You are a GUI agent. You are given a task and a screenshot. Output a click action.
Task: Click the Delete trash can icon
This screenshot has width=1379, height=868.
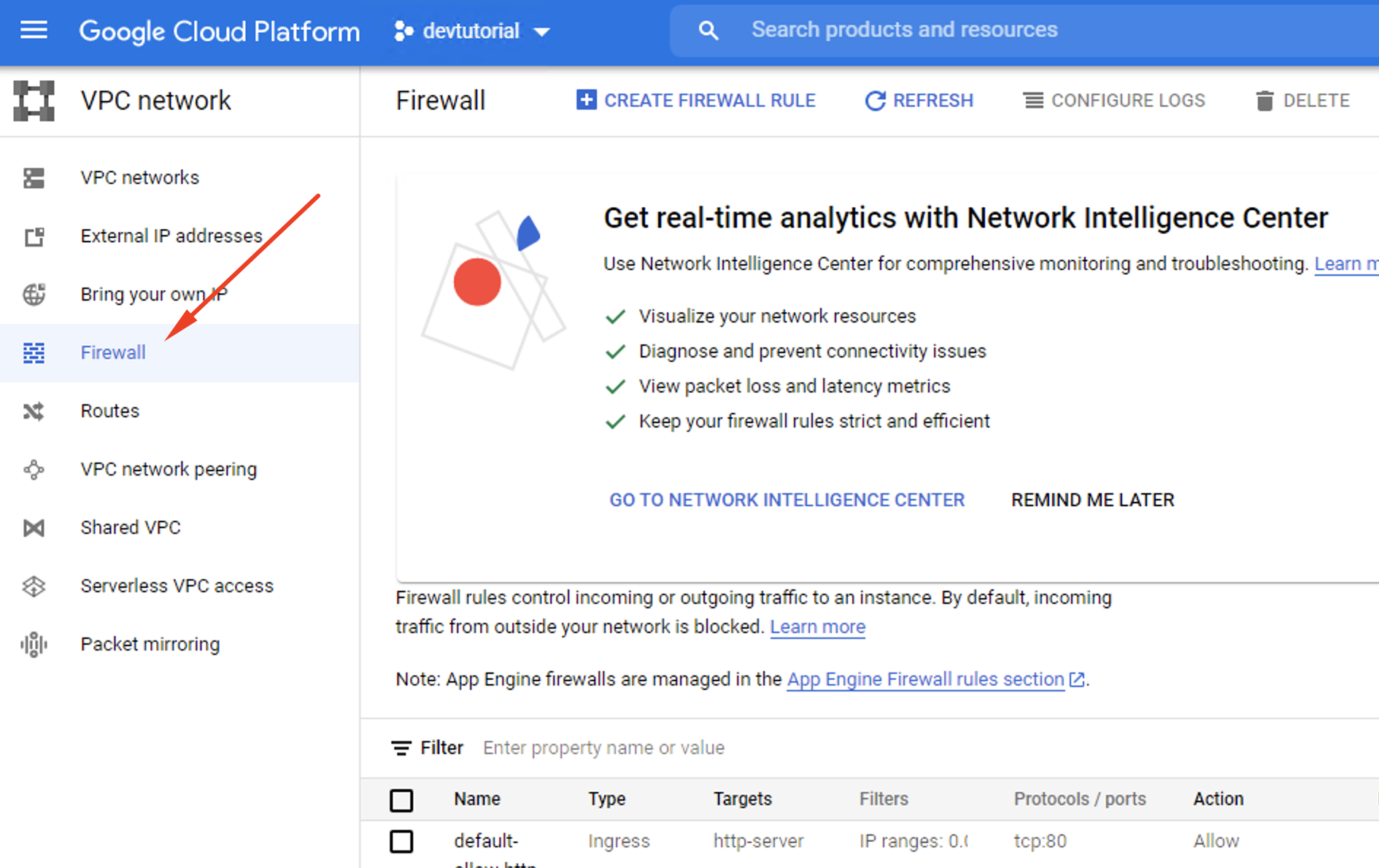pyautogui.click(x=1264, y=101)
